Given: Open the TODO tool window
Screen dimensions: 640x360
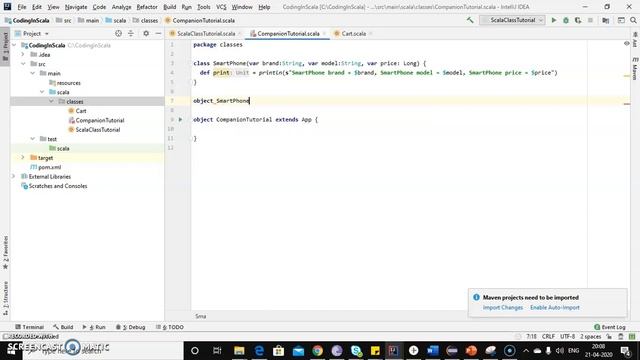Looking at the screenshot, I should click(x=170, y=327).
